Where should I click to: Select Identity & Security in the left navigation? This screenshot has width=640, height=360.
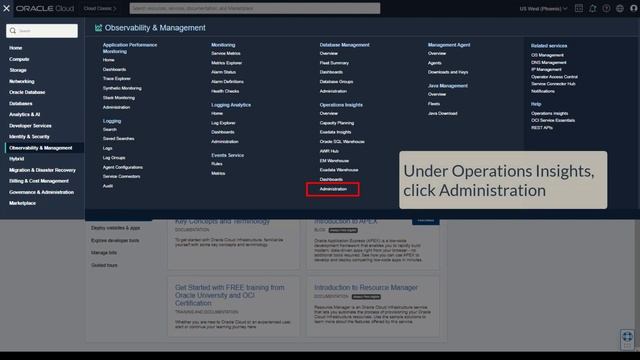tap(29, 137)
